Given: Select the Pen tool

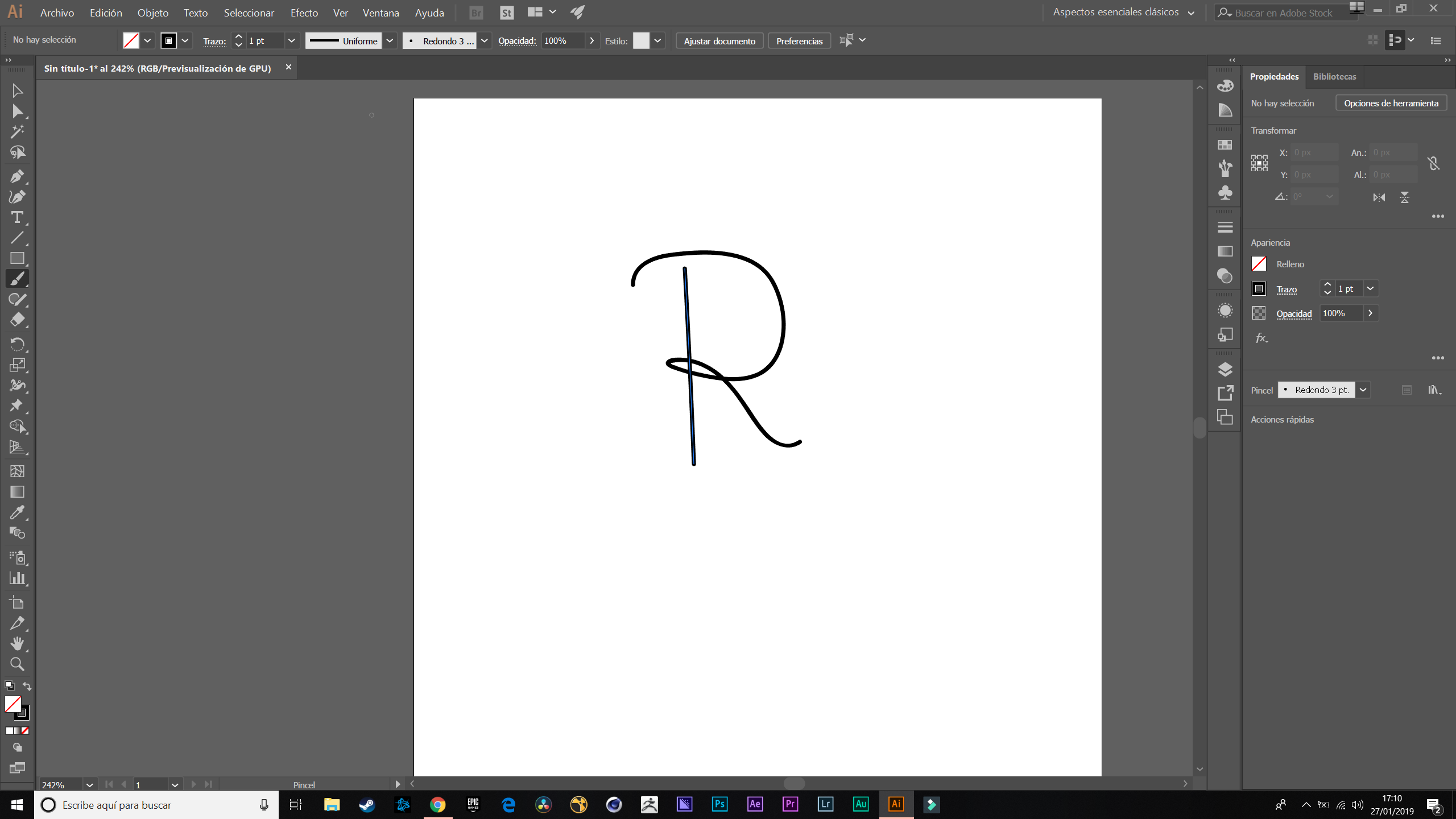Looking at the screenshot, I should click(x=17, y=176).
